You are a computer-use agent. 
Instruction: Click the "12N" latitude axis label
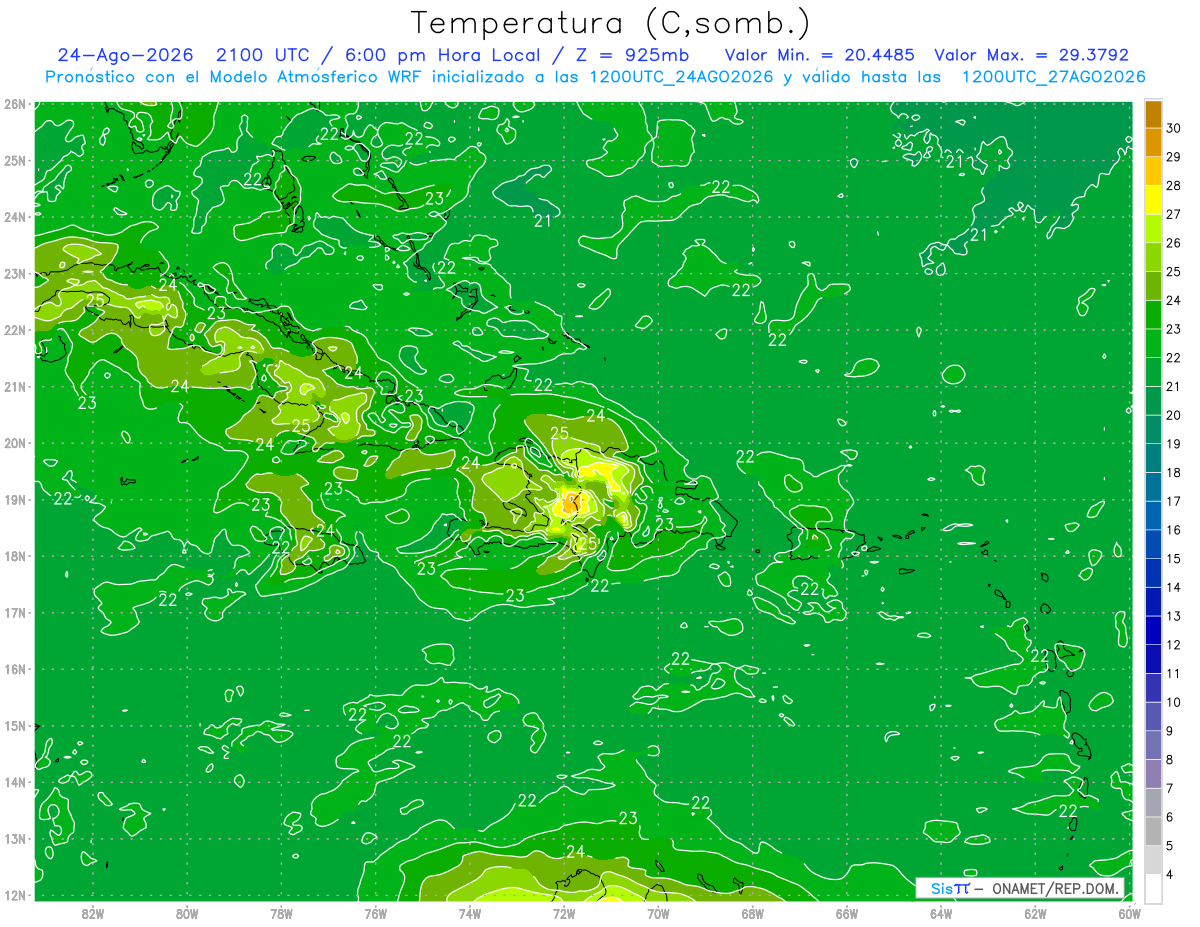pyautogui.click(x=15, y=896)
